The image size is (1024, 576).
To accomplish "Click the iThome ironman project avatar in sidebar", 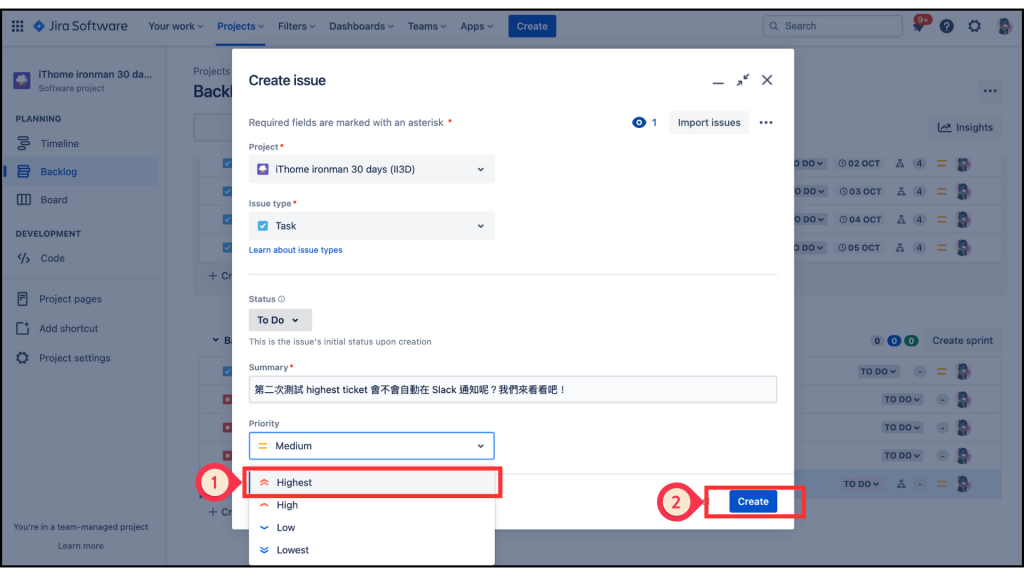I will coord(22,80).
